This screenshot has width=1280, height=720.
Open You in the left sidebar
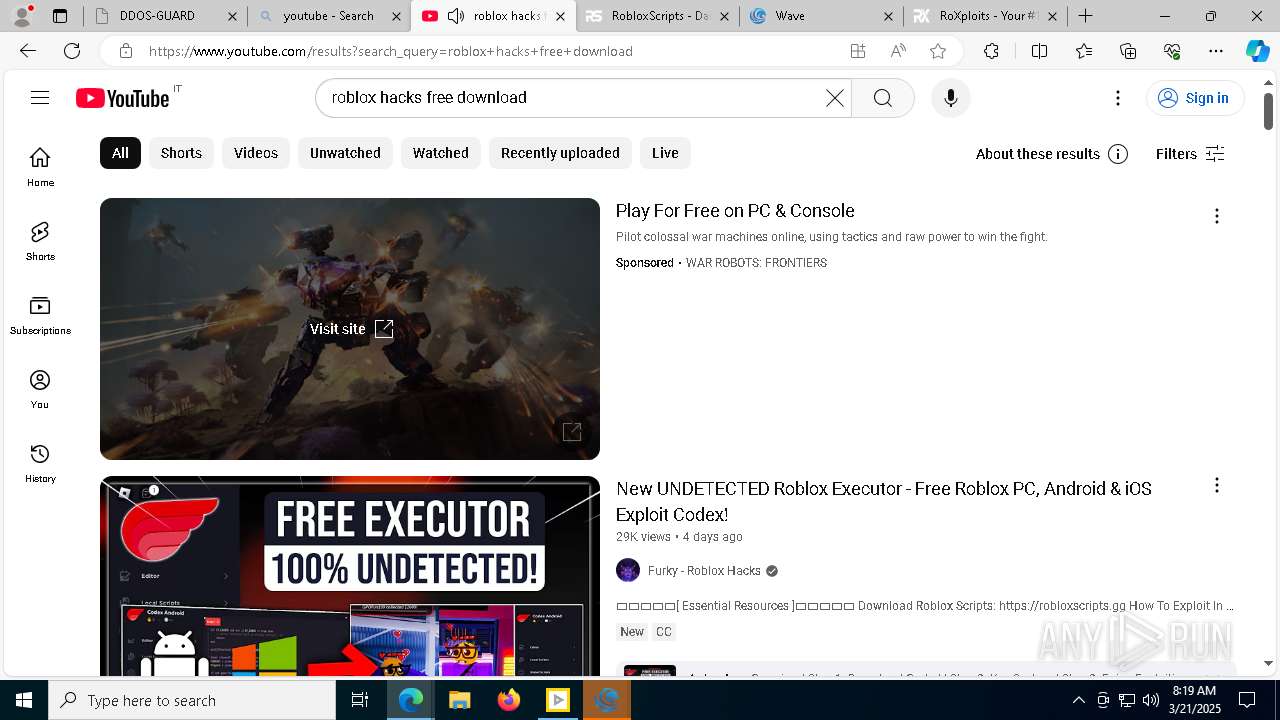click(40, 389)
